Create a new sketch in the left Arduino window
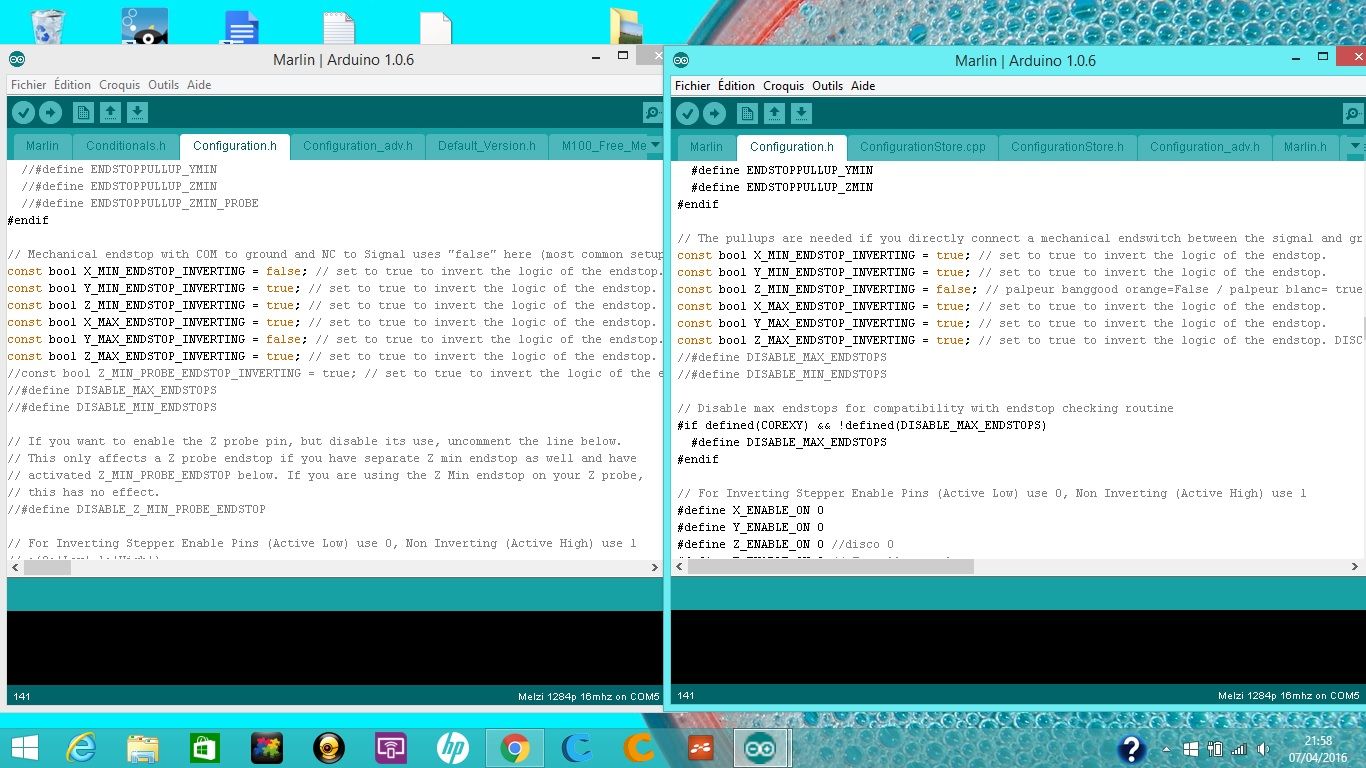Viewport: 1366px width, 768px height. click(x=84, y=113)
